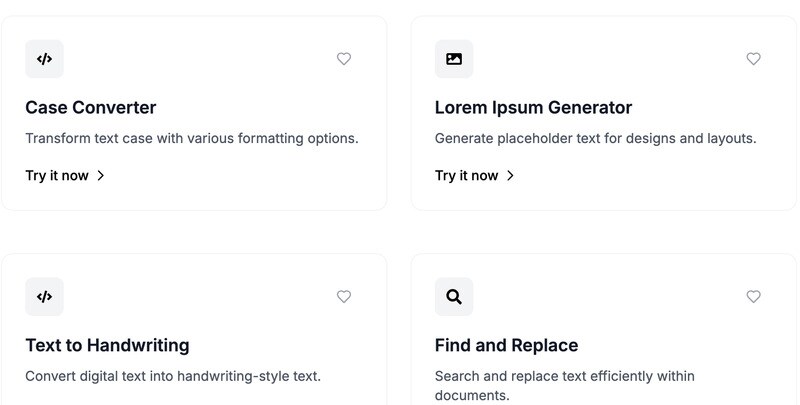
Task: Click the "Convert digital text" description
Action: (x=173, y=377)
